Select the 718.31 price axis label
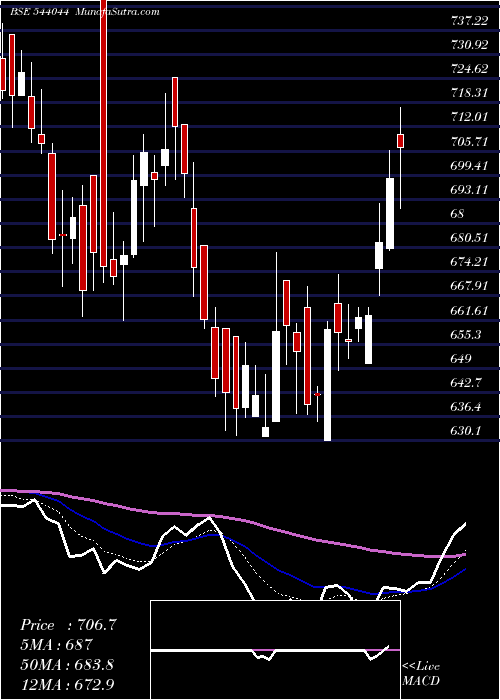500x700 pixels. pyautogui.click(x=468, y=93)
